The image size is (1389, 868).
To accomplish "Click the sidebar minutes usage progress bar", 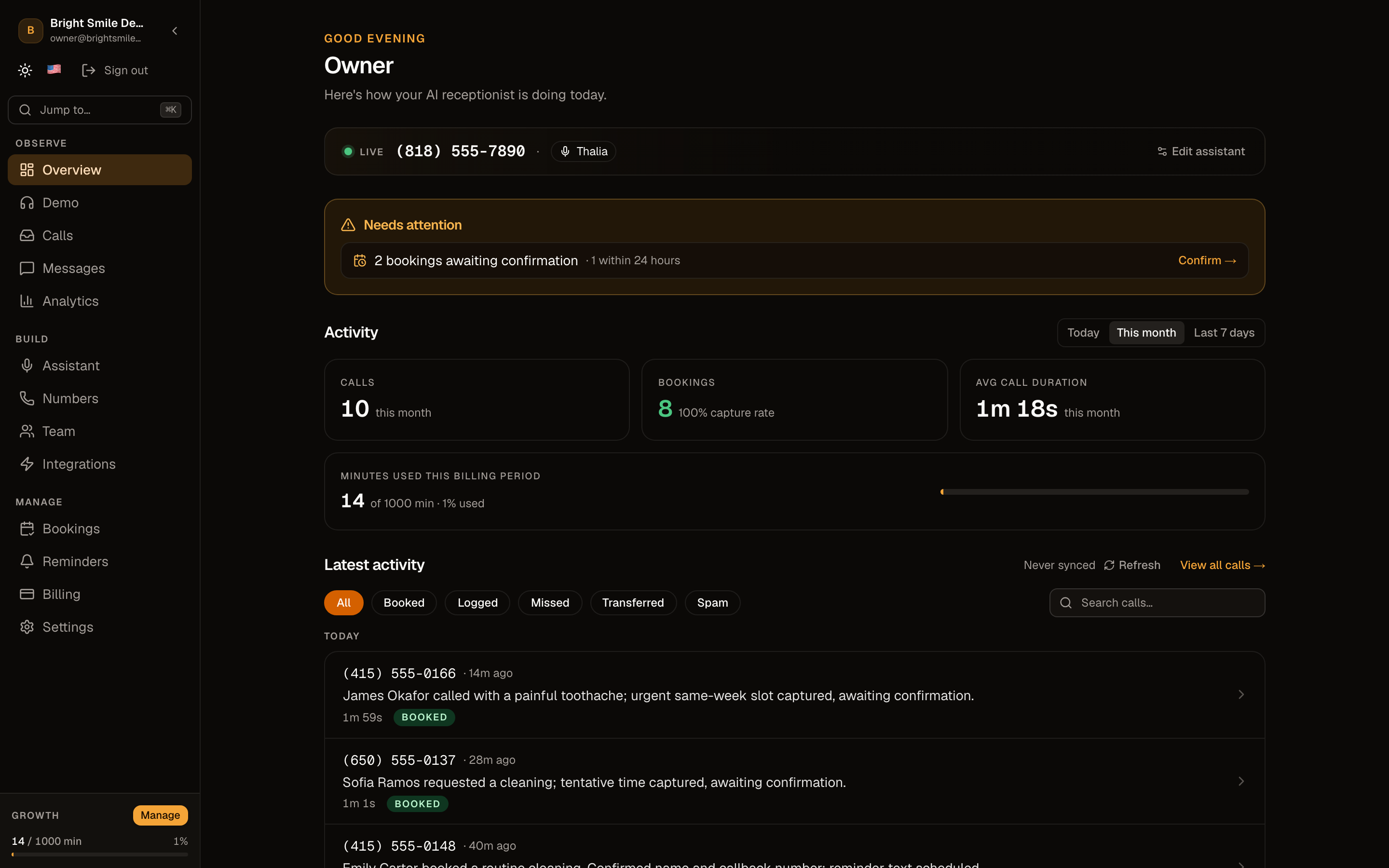I will coord(100,854).
